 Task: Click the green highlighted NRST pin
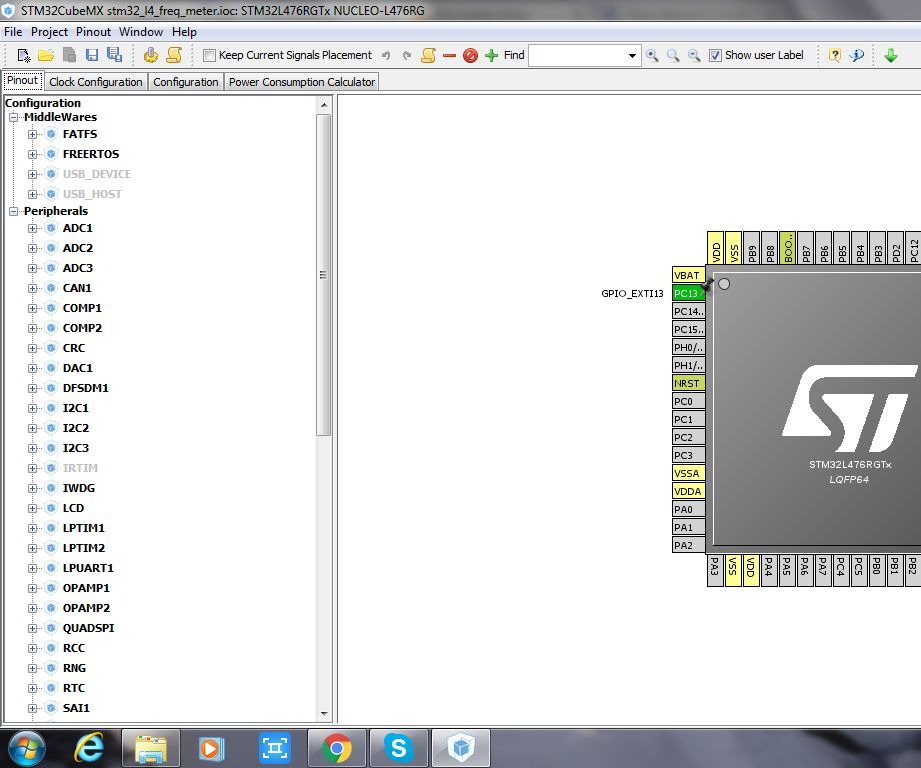pyautogui.click(x=687, y=383)
